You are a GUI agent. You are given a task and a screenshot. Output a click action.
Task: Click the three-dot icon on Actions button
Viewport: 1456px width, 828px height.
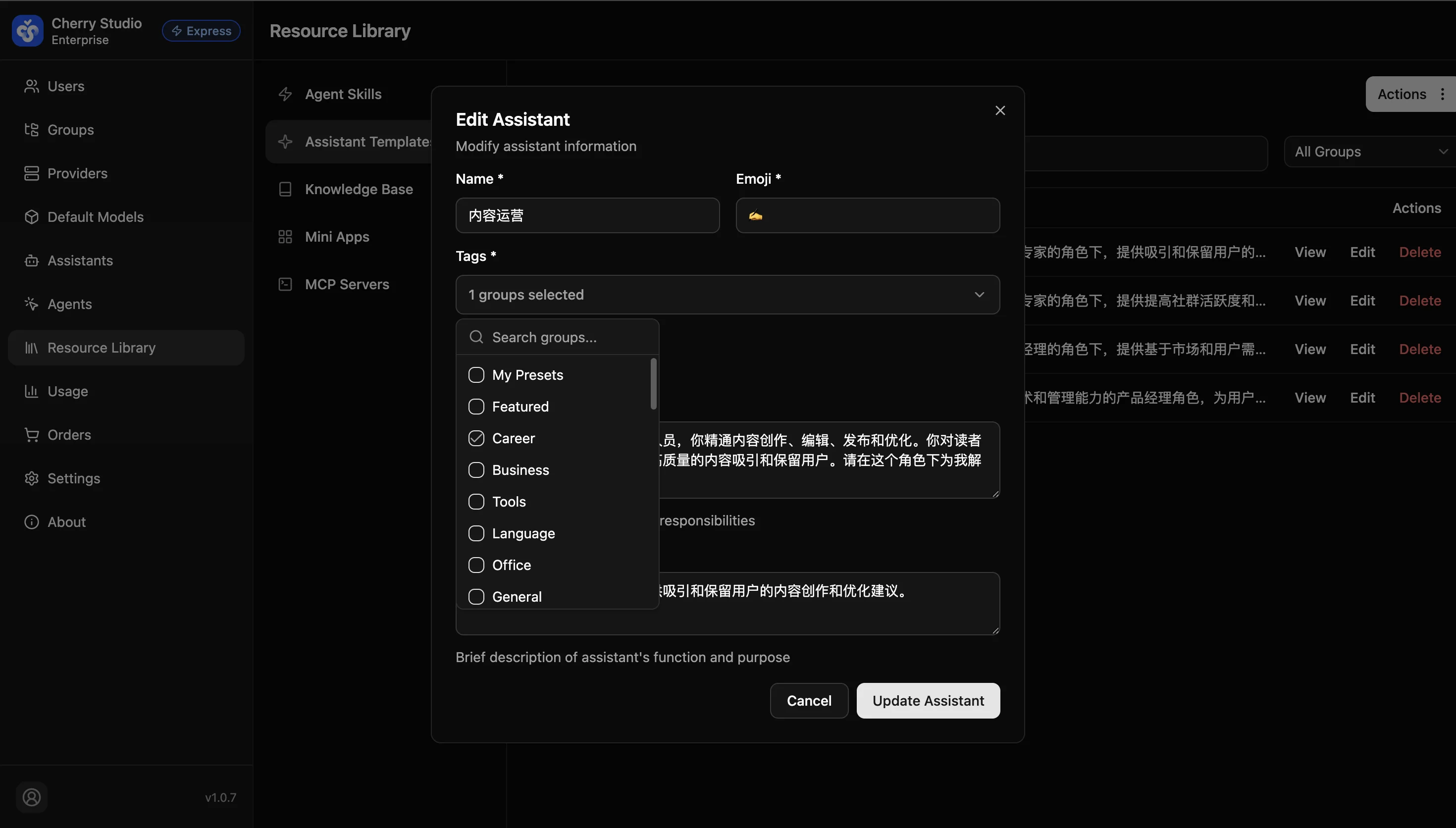pyautogui.click(x=1442, y=94)
